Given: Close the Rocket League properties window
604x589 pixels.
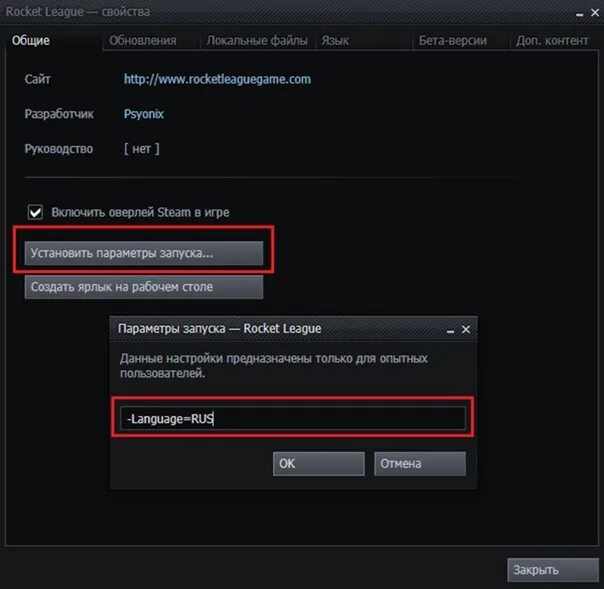Looking at the screenshot, I should [595, 13].
